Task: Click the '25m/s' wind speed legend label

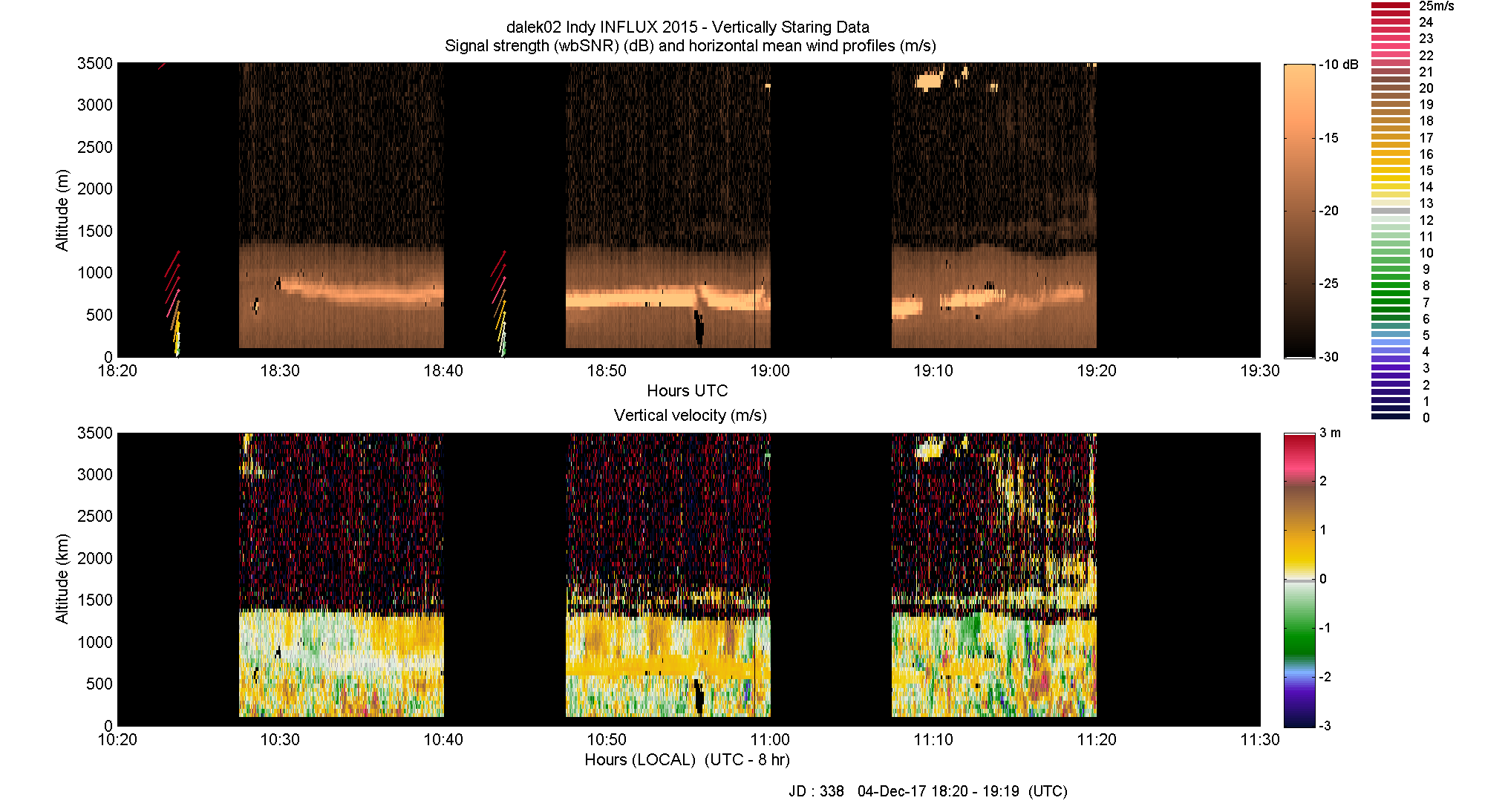Action: click(x=1437, y=6)
